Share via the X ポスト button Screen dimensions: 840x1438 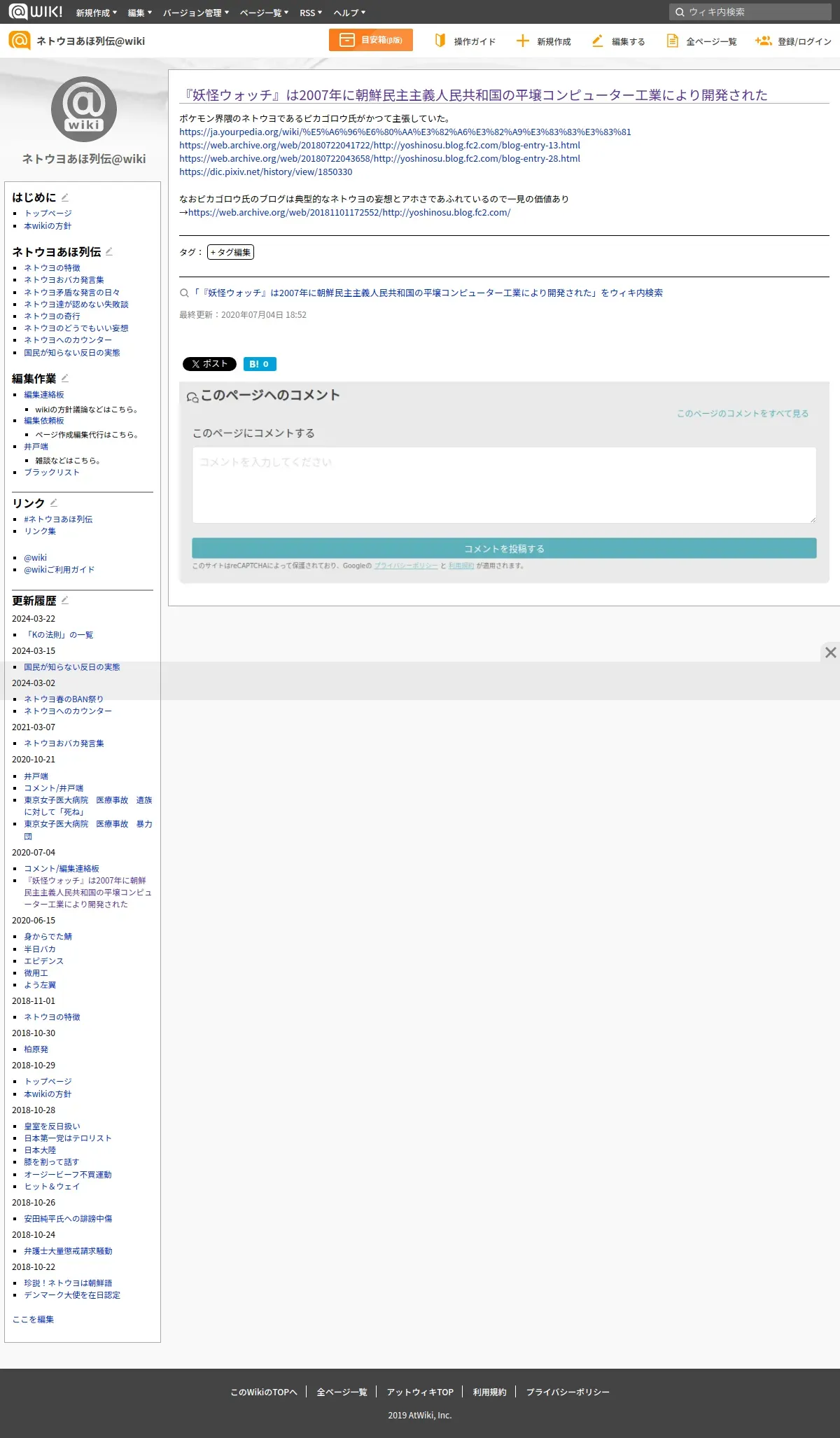(209, 364)
